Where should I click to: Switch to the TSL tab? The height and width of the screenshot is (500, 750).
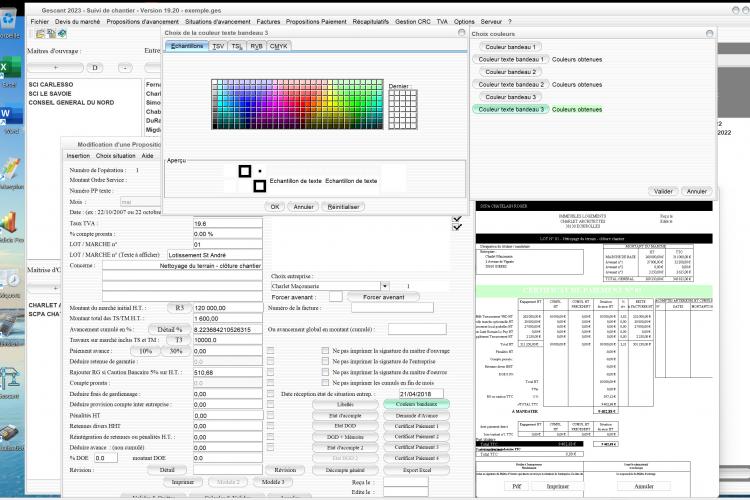pyautogui.click(x=237, y=46)
